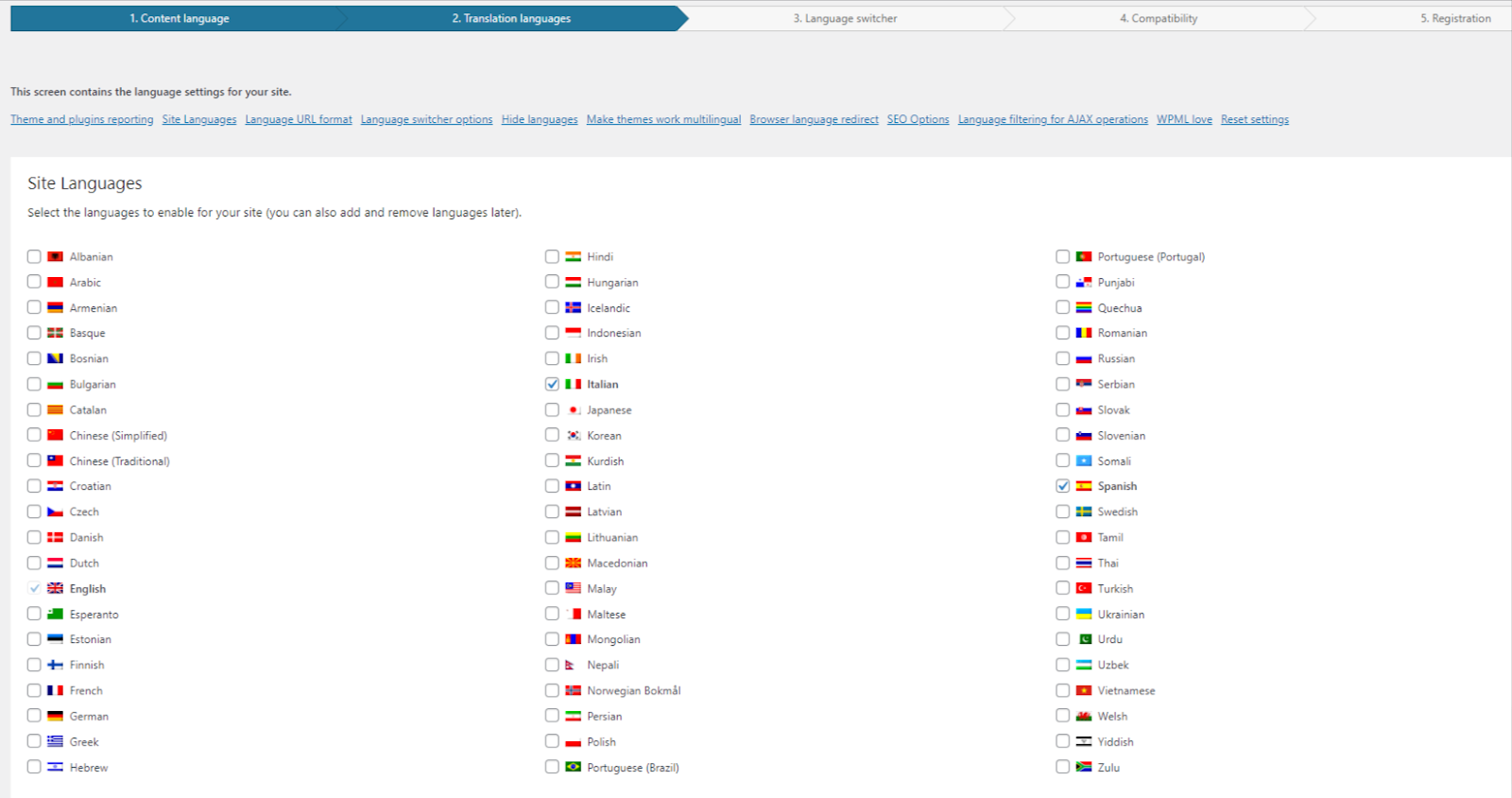Click the Nepali flag icon
This screenshot has height=798, width=1512.
point(570,666)
